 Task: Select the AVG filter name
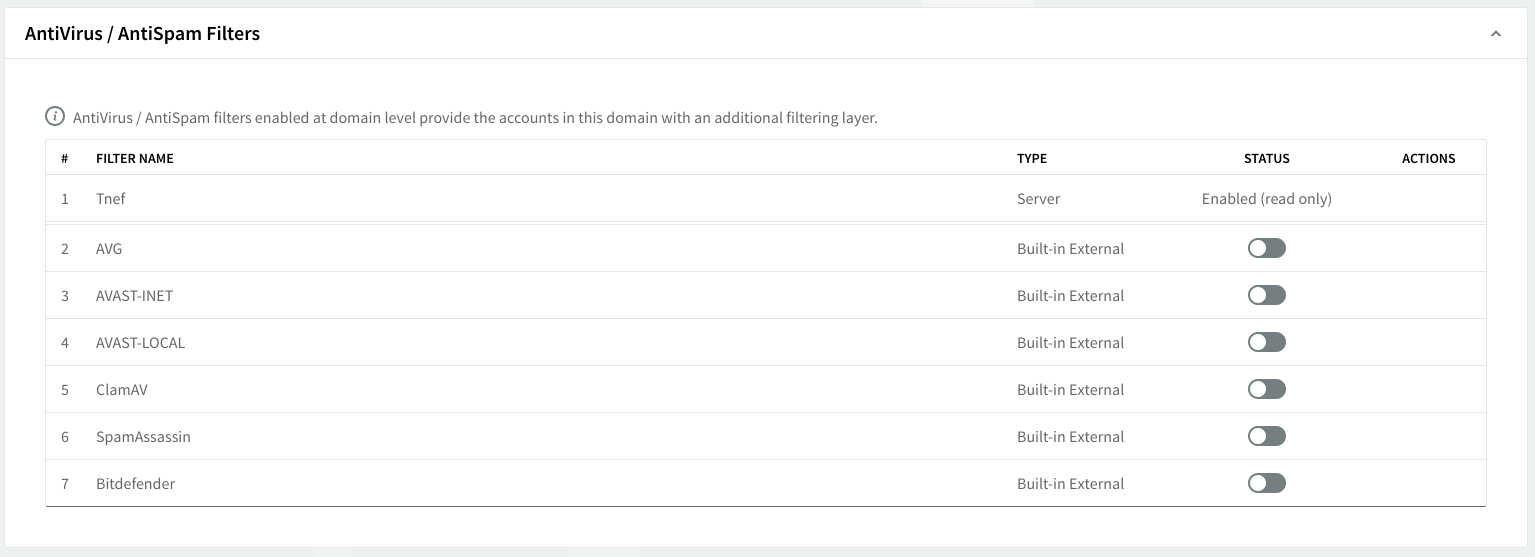109,249
